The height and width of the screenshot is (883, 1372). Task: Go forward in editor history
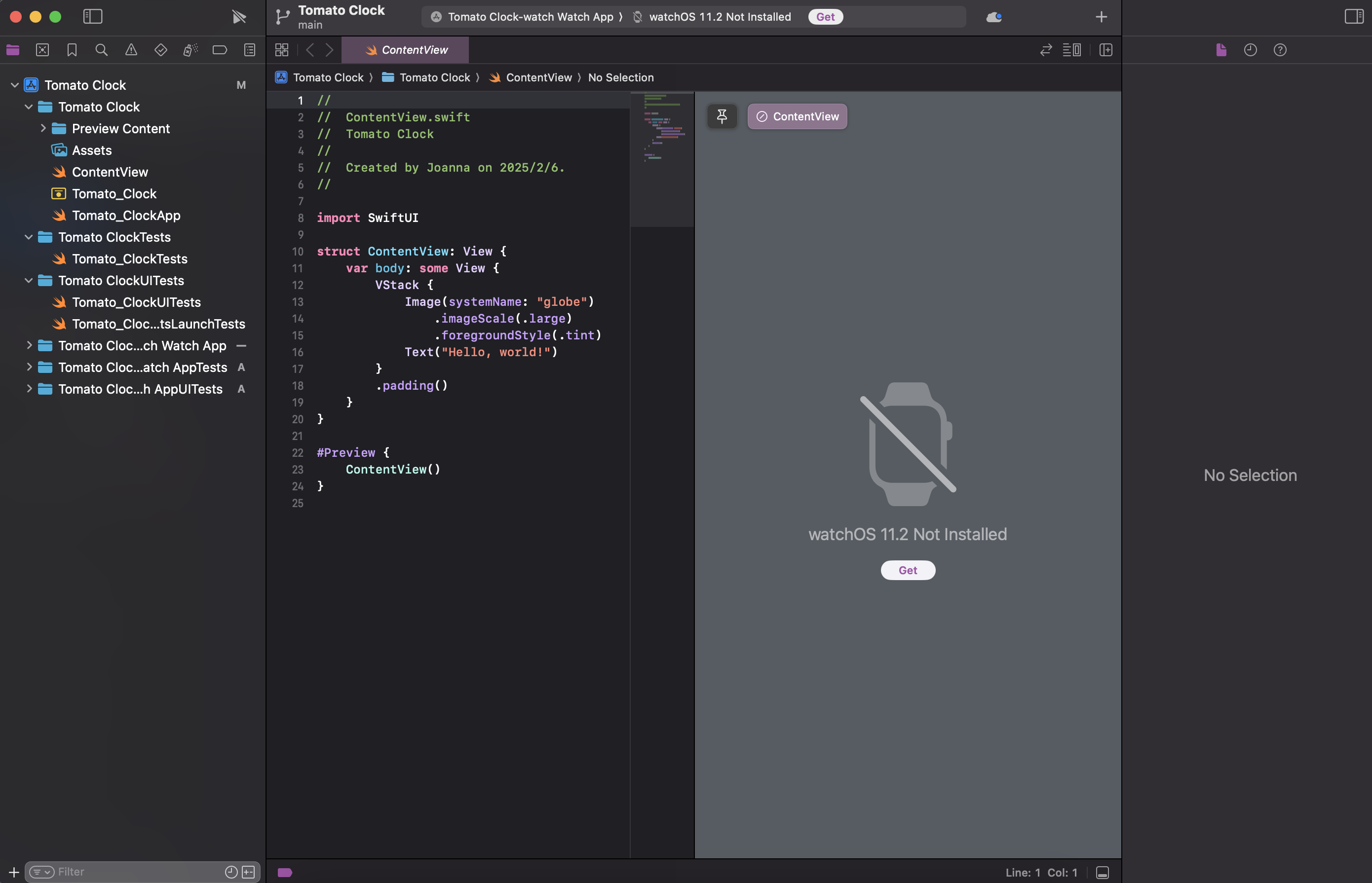pos(329,50)
